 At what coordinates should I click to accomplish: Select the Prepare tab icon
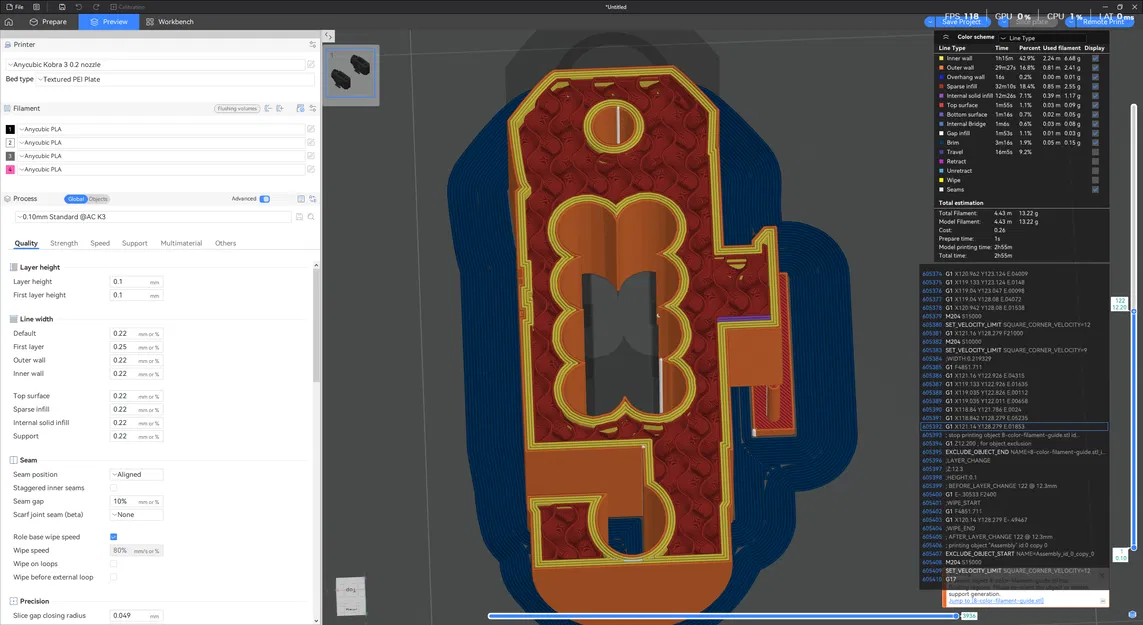33,21
